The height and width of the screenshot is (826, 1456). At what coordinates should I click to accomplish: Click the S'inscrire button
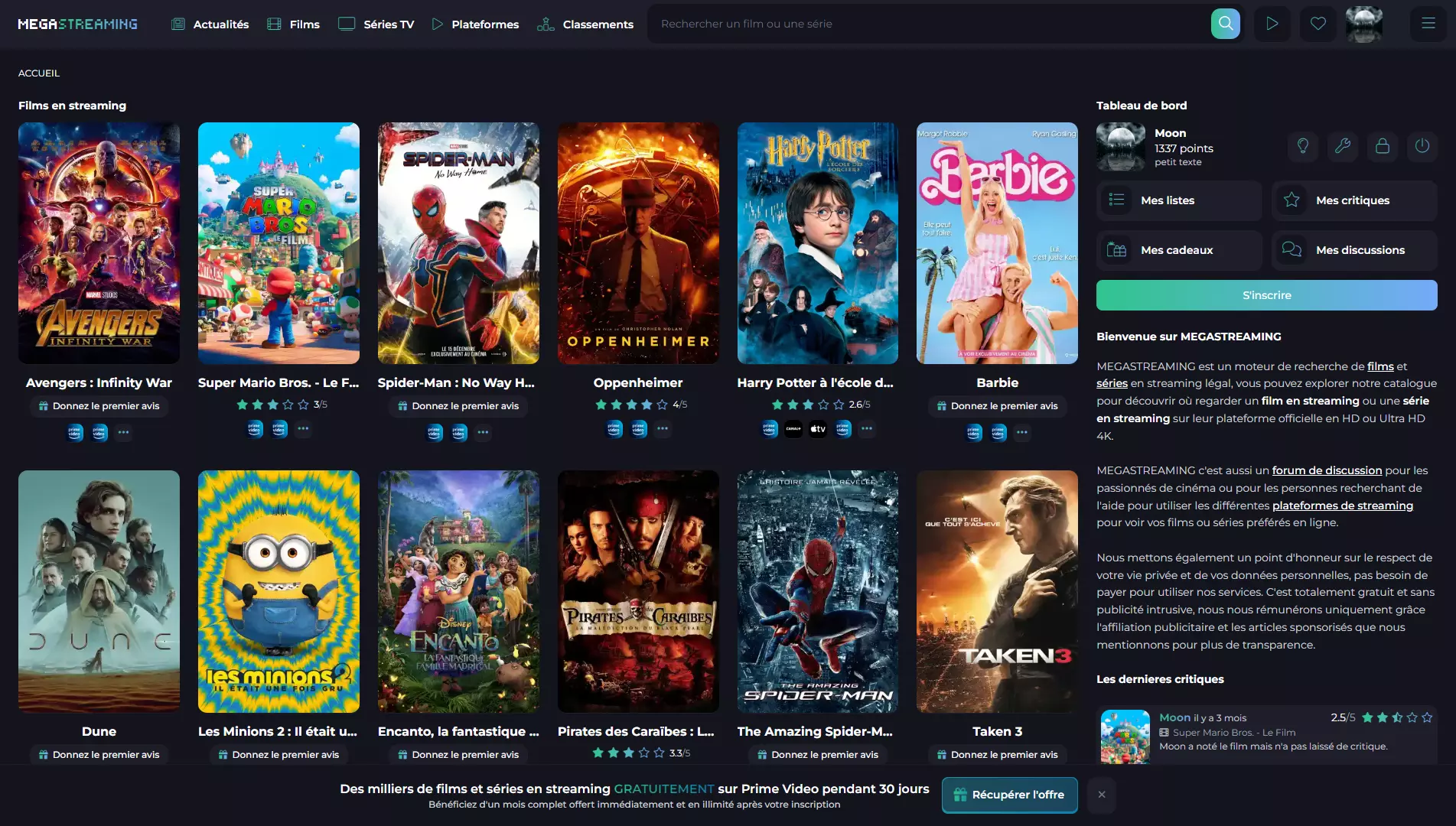[1266, 295]
